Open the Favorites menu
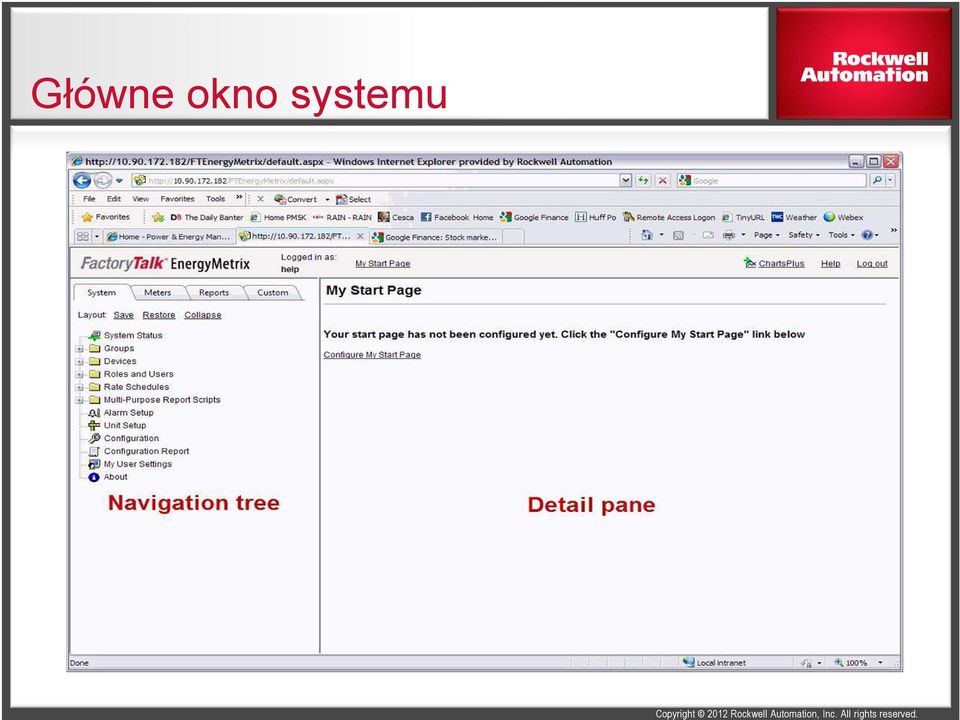Viewport: 960px width, 720px height. point(178,199)
